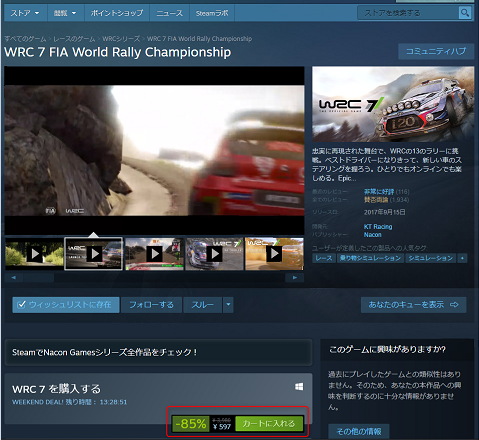Click レースのゲーム breadcrumb link
Screen dimensions: 479x440
tap(74, 39)
